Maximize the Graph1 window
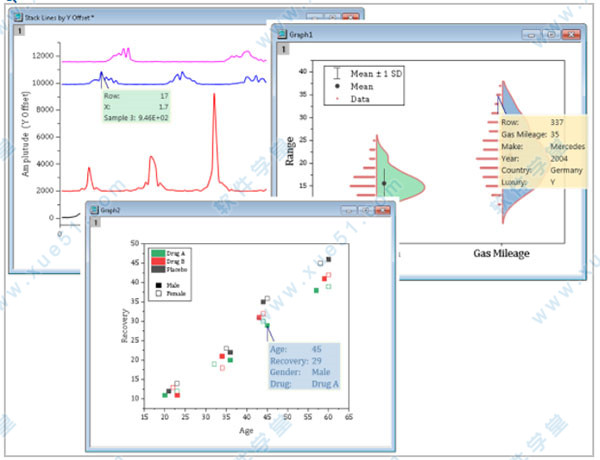This screenshot has width=600, height=460. click(551, 35)
